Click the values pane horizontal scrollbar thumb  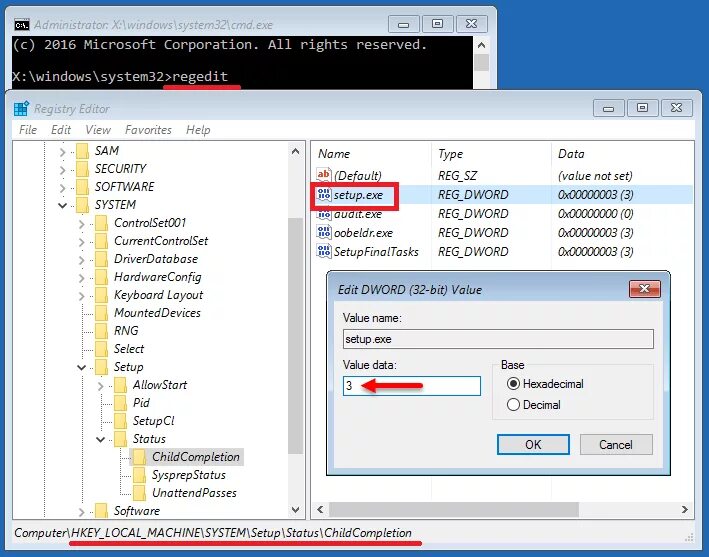[454, 510]
